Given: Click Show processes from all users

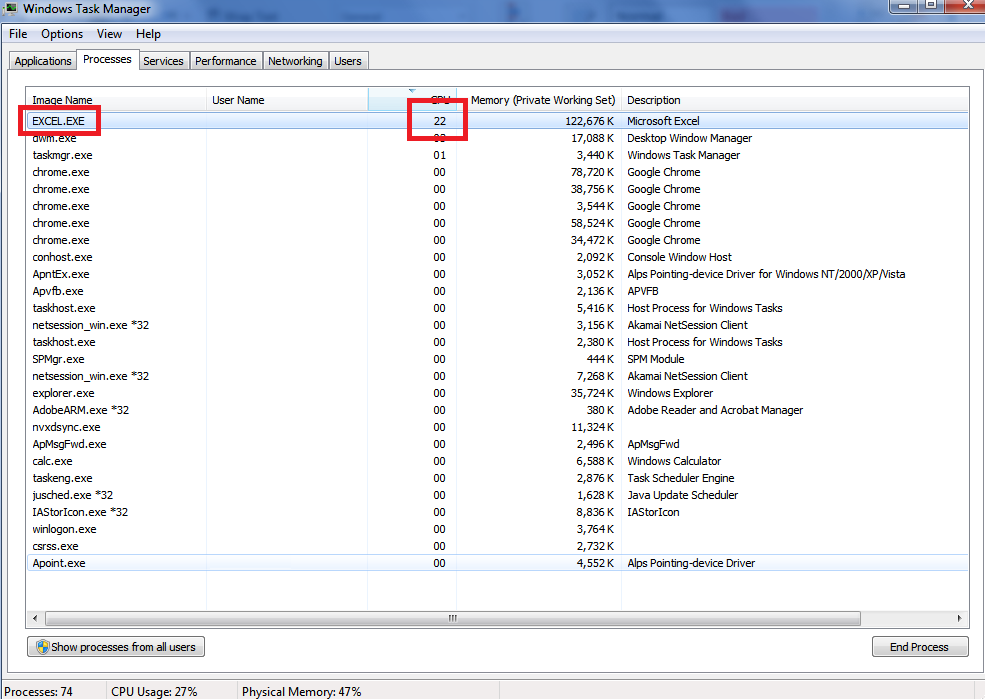Looking at the screenshot, I should coord(116,647).
